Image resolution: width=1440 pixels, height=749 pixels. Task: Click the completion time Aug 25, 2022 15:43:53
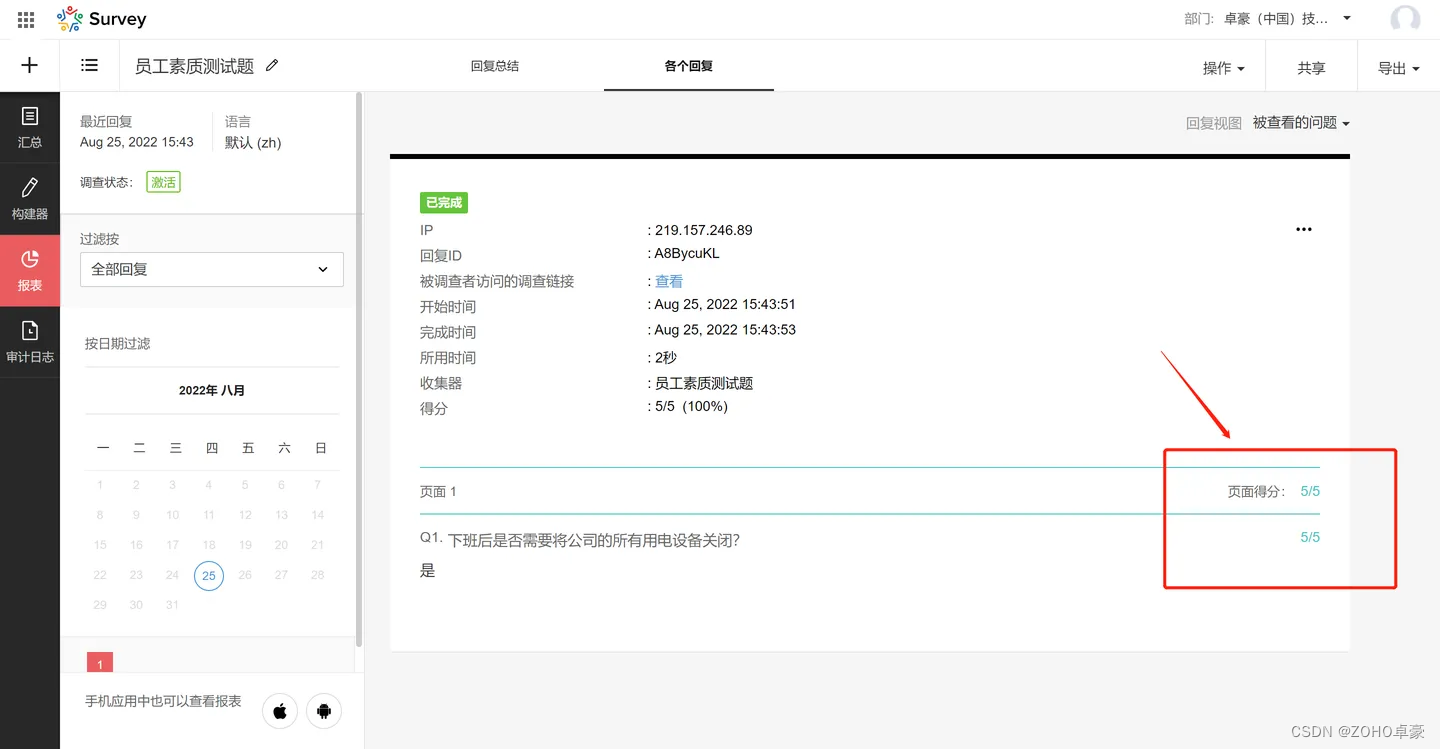pyautogui.click(x=725, y=330)
